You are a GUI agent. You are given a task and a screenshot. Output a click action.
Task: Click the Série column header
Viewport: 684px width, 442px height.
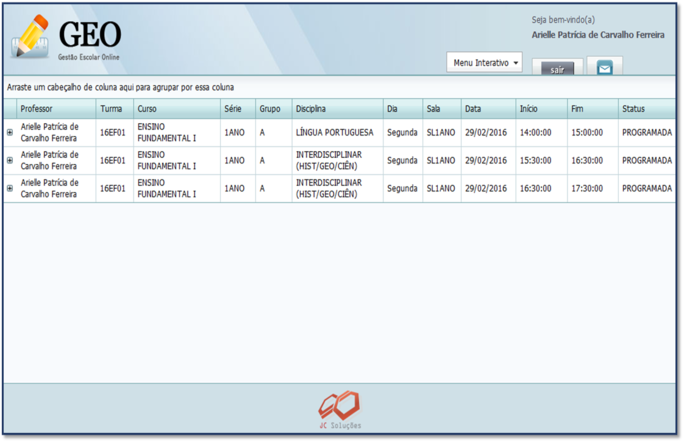(238, 109)
